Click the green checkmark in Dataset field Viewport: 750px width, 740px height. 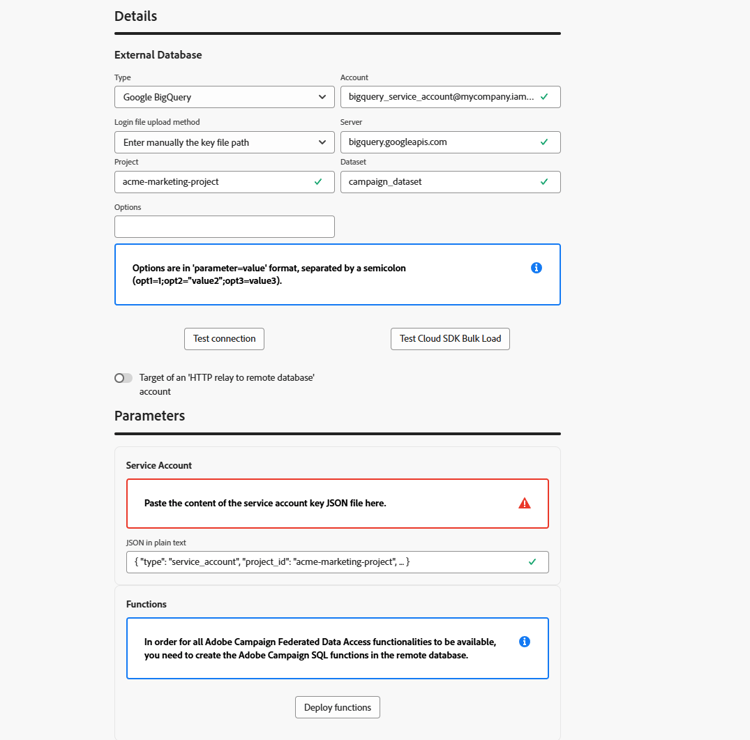(x=544, y=182)
